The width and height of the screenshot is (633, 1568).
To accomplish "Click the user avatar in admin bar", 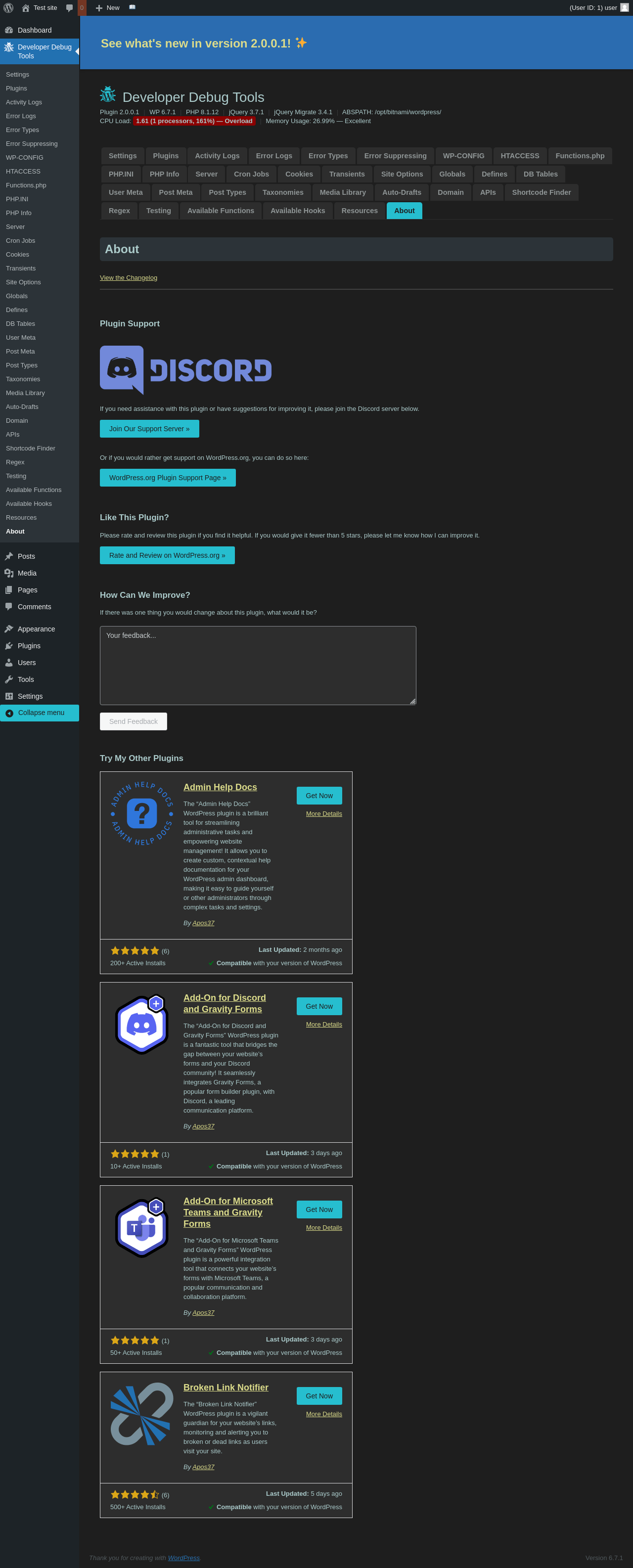I will pyautogui.click(x=624, y=8).
